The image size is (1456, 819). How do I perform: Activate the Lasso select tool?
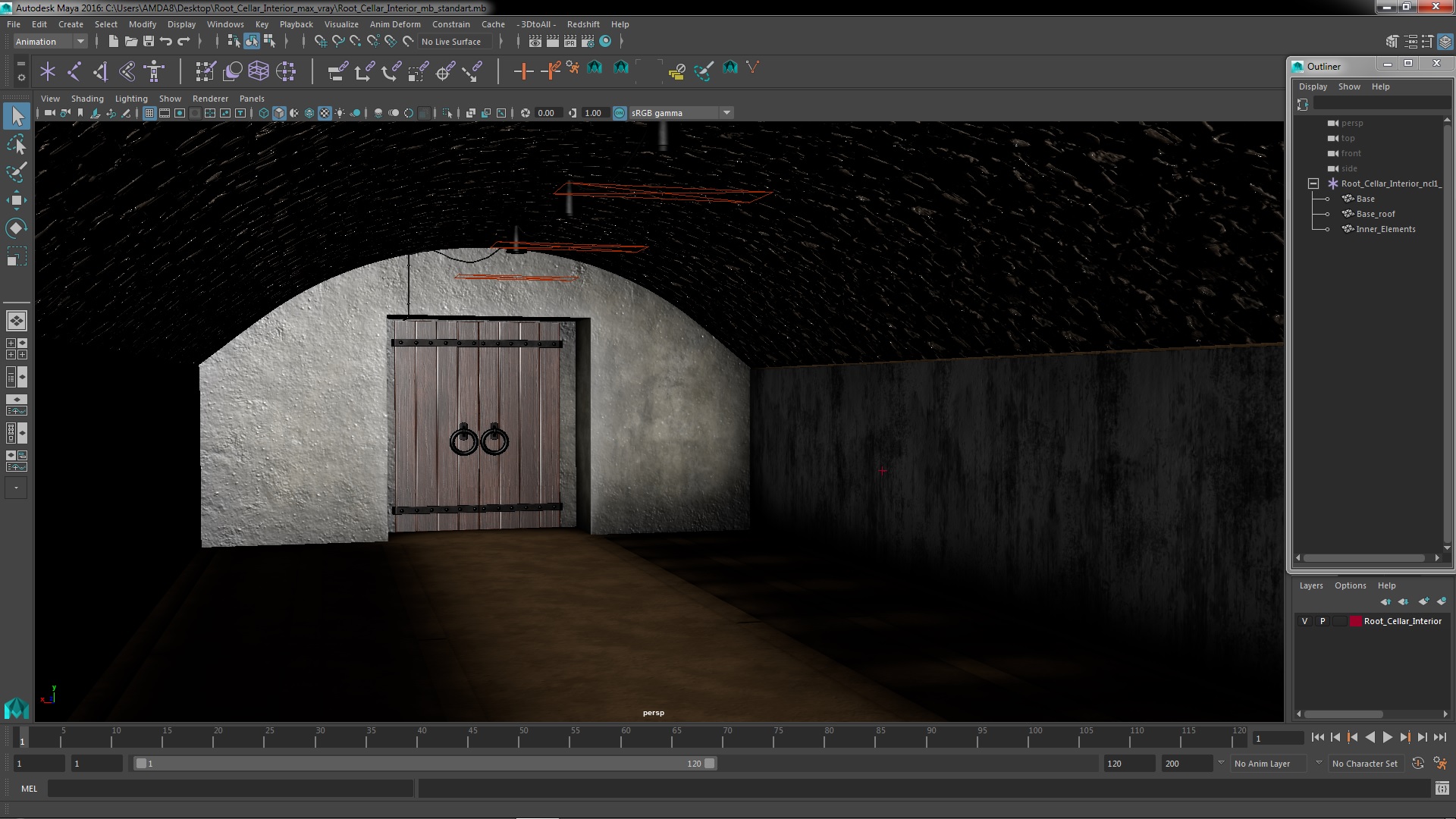click(x=16, y=144)
